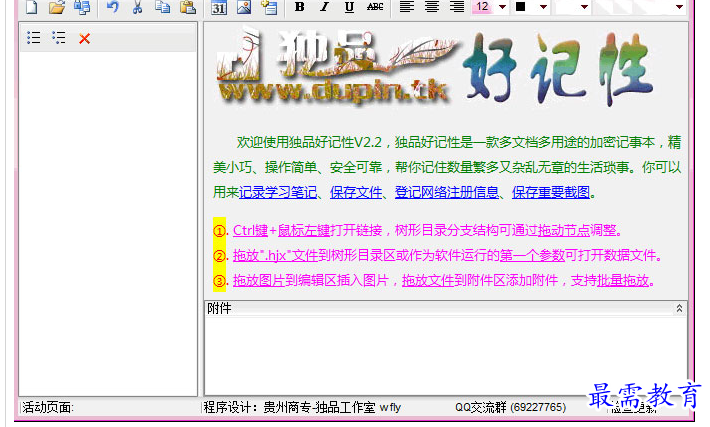
Task: Collapse the 附件 attachment panel
Action: [679, 308]
